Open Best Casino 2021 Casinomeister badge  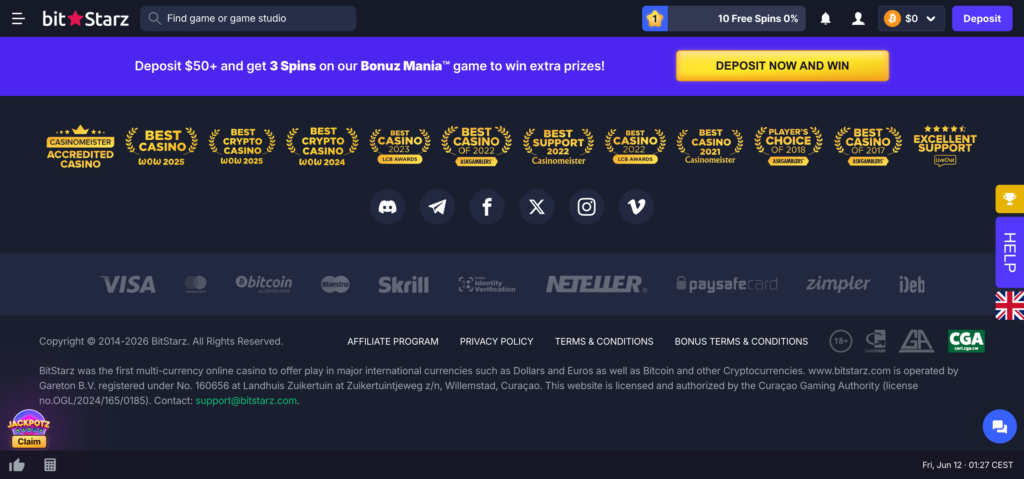[710, 146]
